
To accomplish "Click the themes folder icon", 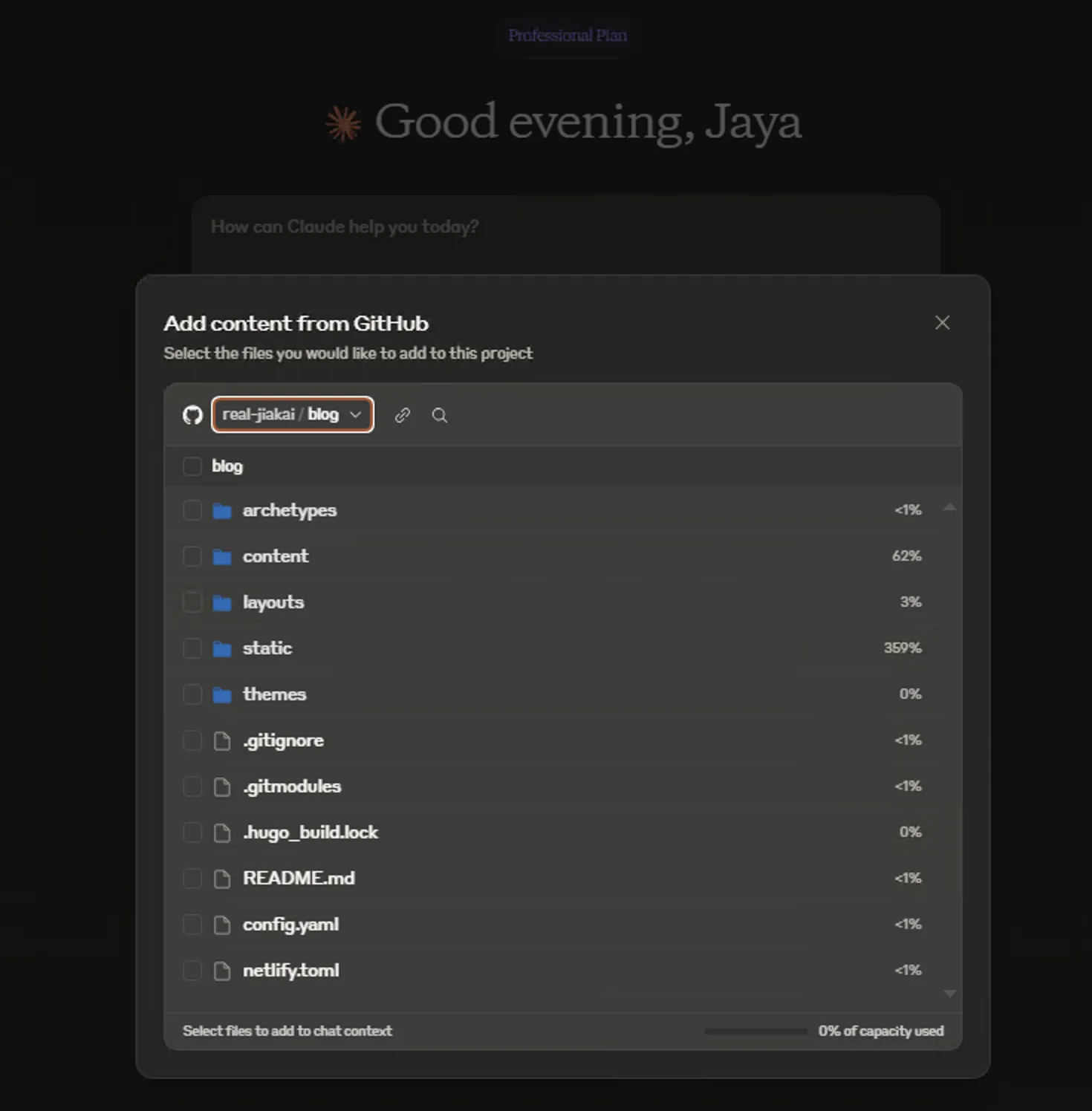I will [x=222, y=695].
